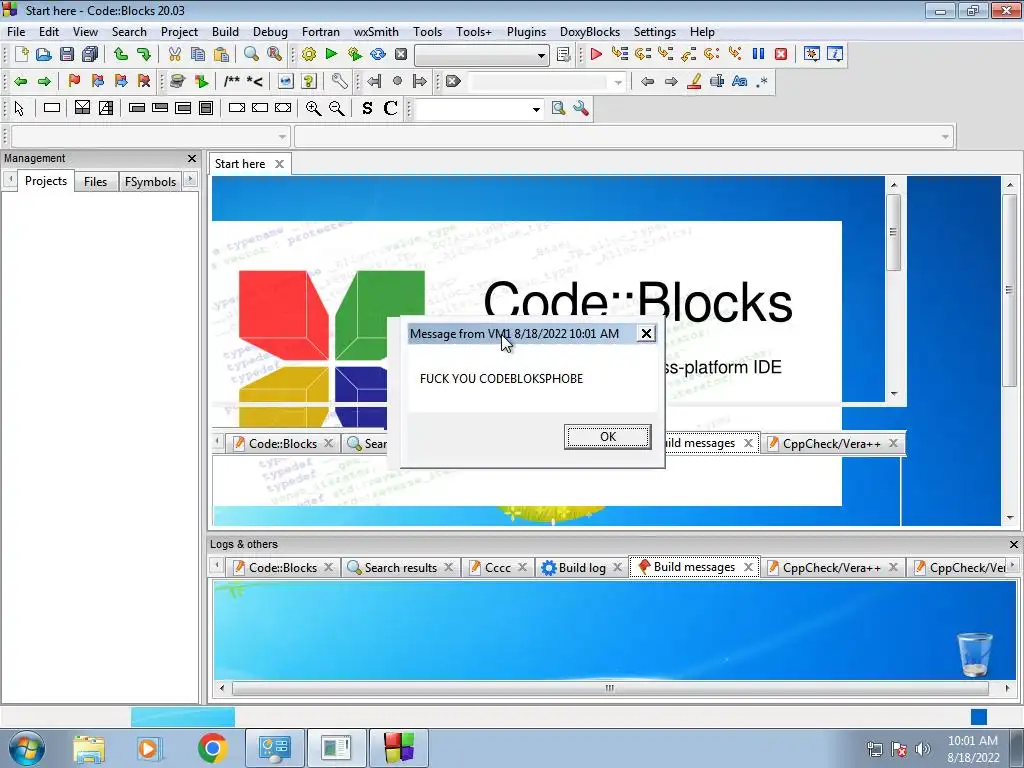Click the Code::Blocks taskbar icon
The height and width of the screenshot is (768, 1024).
pos(399,748)
